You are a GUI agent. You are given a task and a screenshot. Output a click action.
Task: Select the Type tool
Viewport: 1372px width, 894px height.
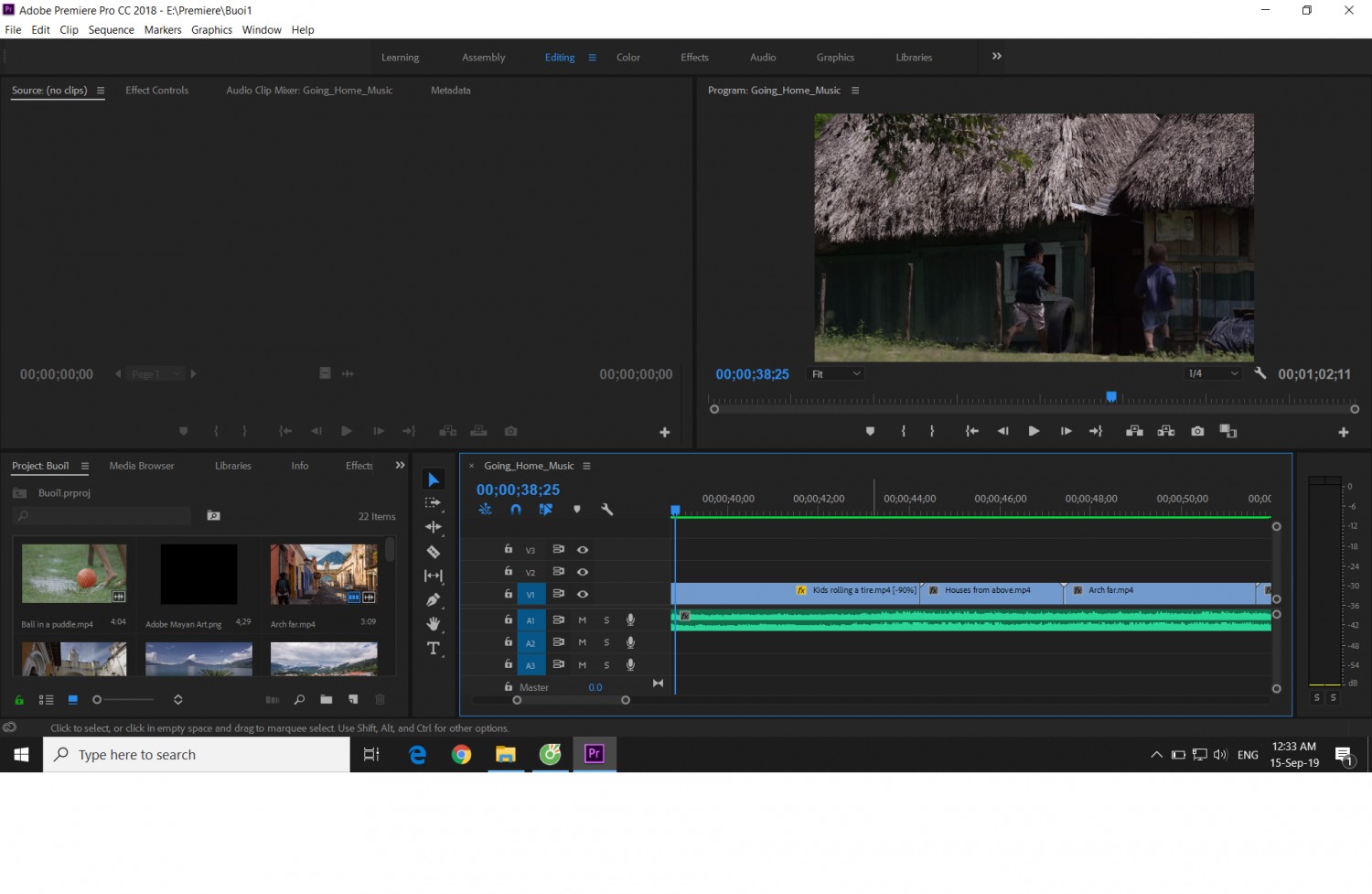click(434, 649)
